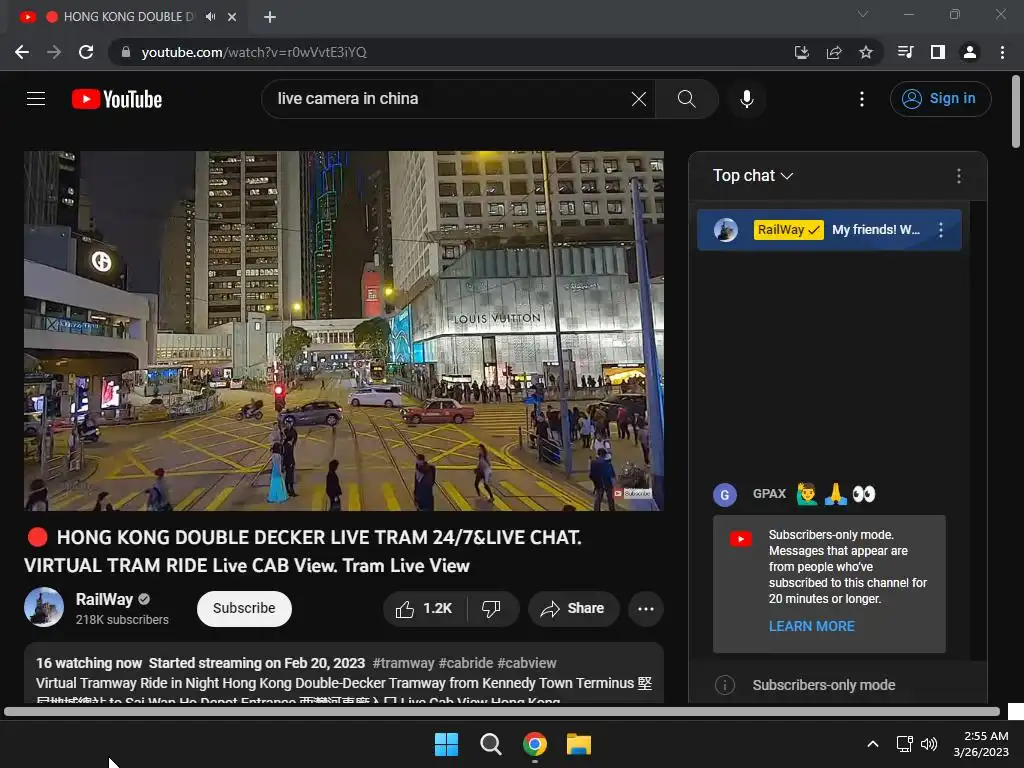The width and height of the screenshot is (1024, 768).
Task: Open a new tab with the plus button
Action: (x=270, y=17)
